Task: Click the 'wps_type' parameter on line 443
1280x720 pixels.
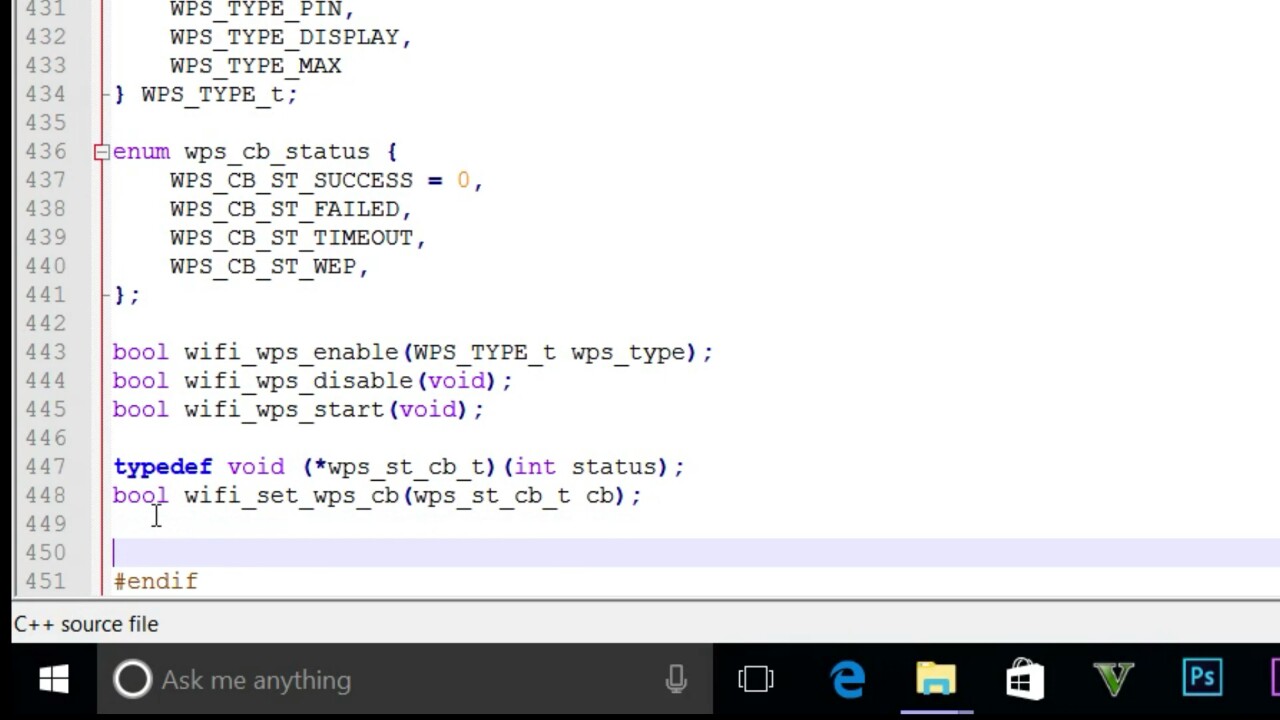Action: point(628,352)
